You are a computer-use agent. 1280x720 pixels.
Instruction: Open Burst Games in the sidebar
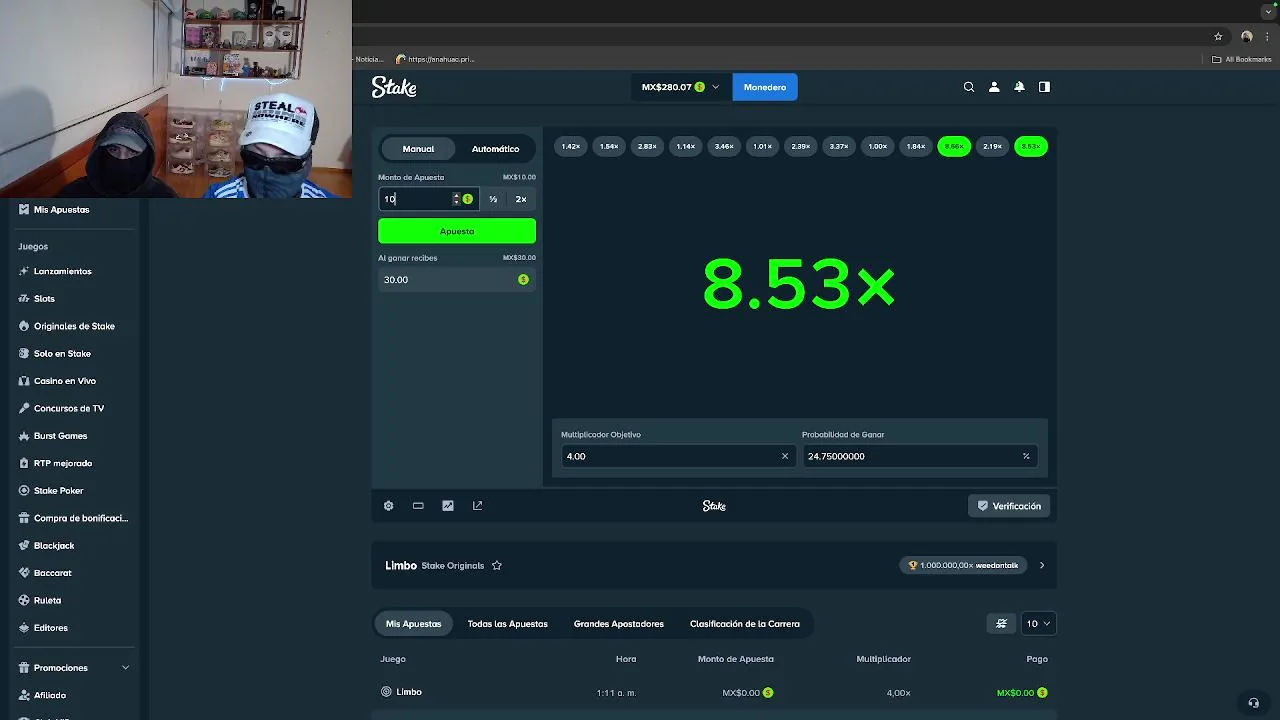point(60,436)
